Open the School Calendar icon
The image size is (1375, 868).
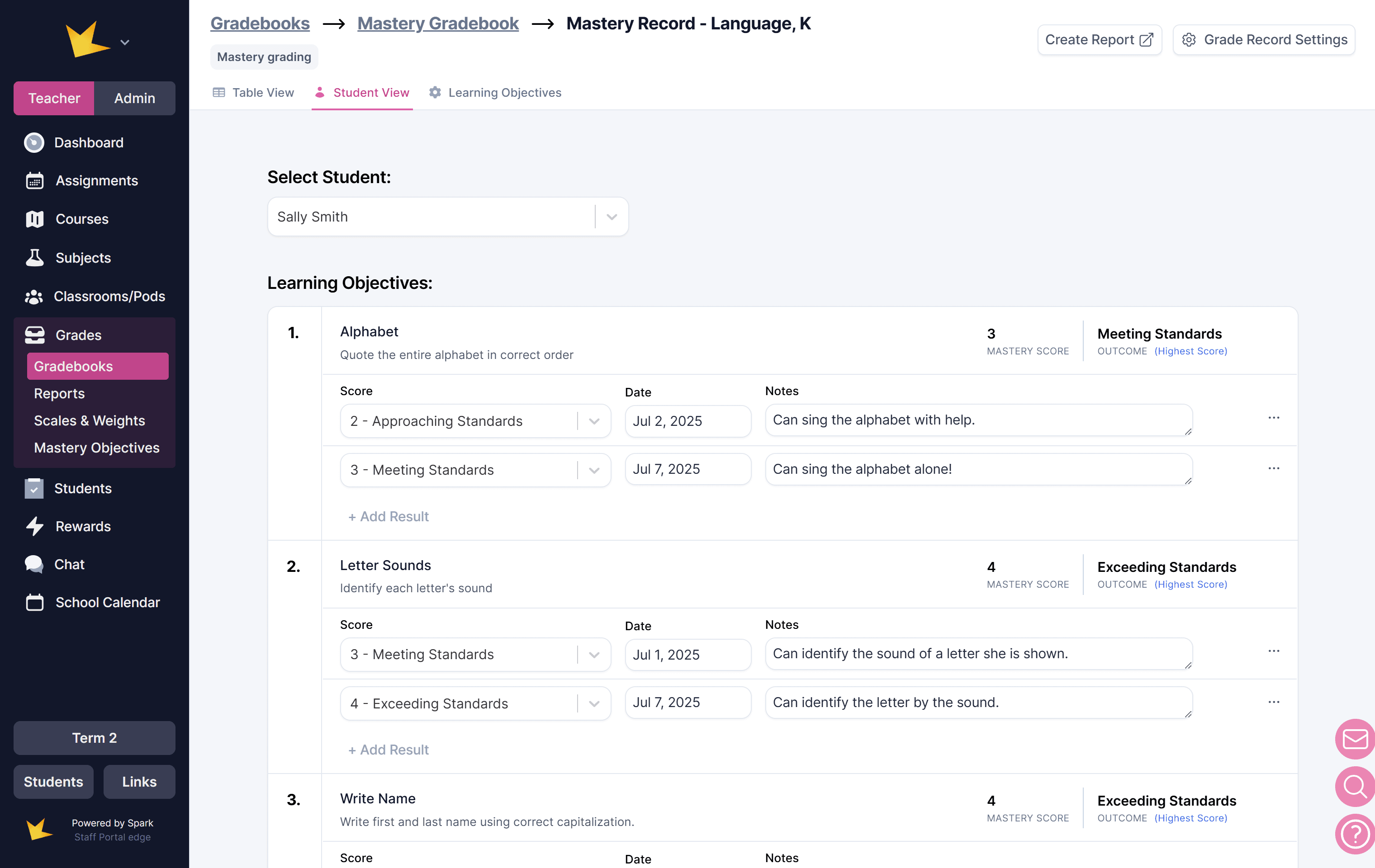tap(34, 602)
